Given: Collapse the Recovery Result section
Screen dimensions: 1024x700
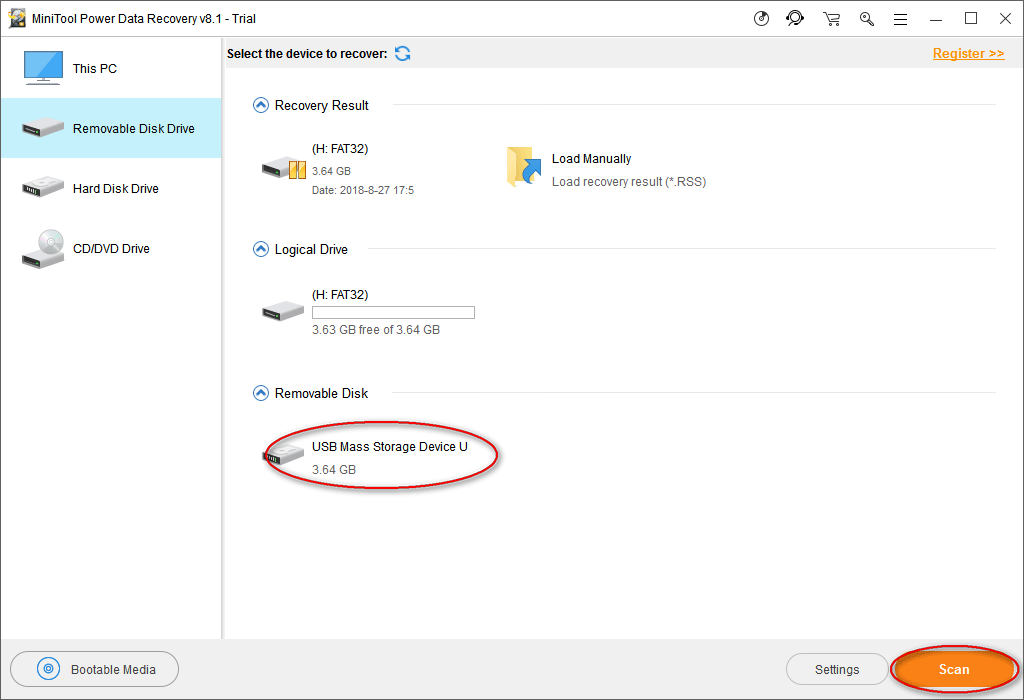Looking at the screenshot, I should pos(261,105).
